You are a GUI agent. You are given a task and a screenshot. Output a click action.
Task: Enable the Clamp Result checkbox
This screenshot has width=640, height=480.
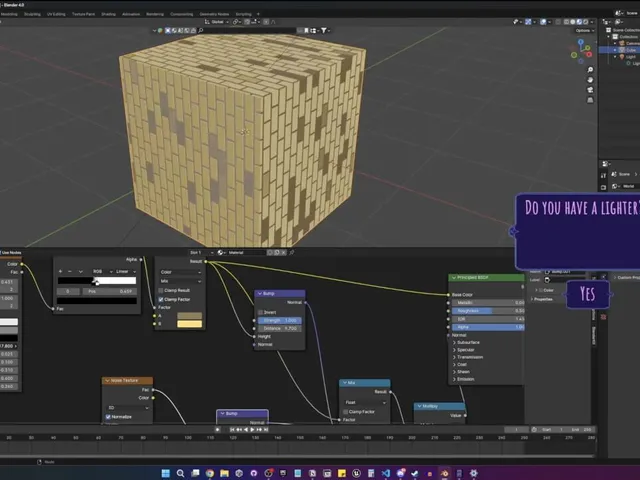[161, 291]
